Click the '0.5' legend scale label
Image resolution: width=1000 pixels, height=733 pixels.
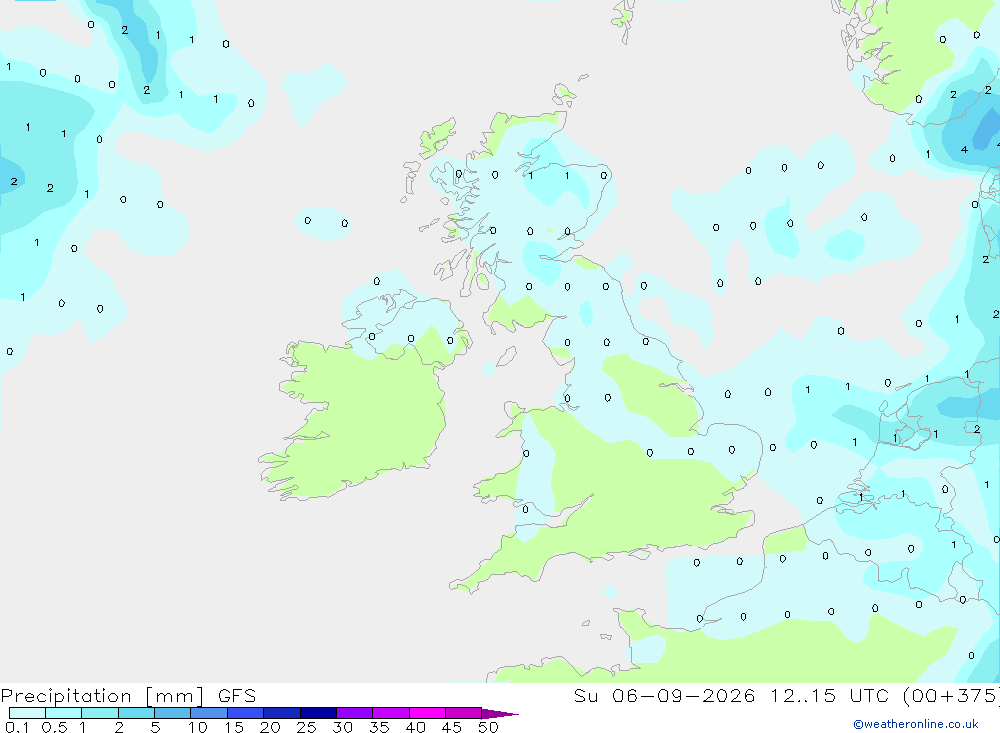coord(54,727)
